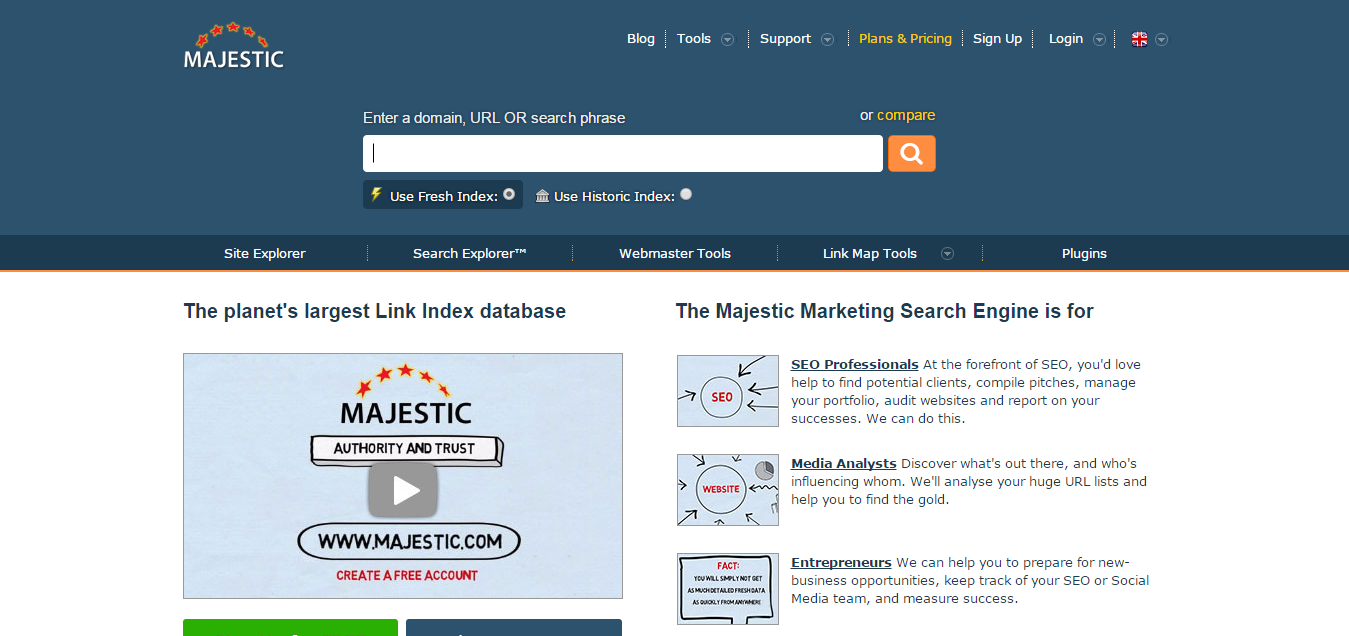This screenshot has height=636, width=1349.
Task: Click the green button below the video
Action: (x=290, y=628)
